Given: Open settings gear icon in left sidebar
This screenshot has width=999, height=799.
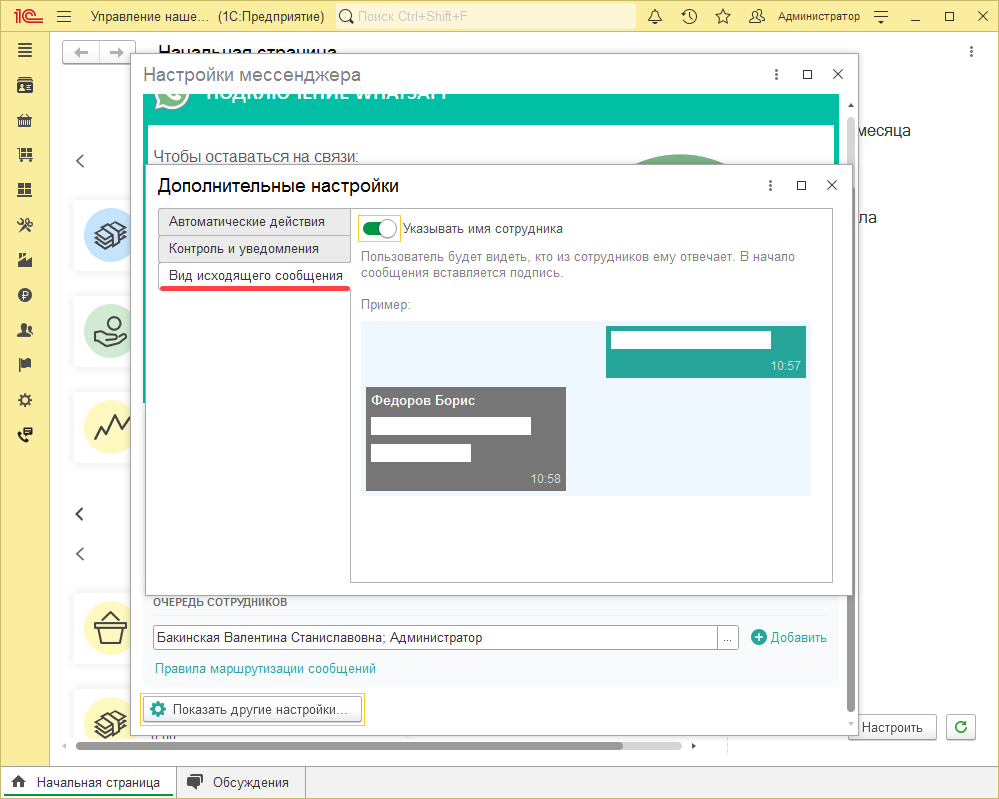Looking at the screenshot, I should [25, 400].
